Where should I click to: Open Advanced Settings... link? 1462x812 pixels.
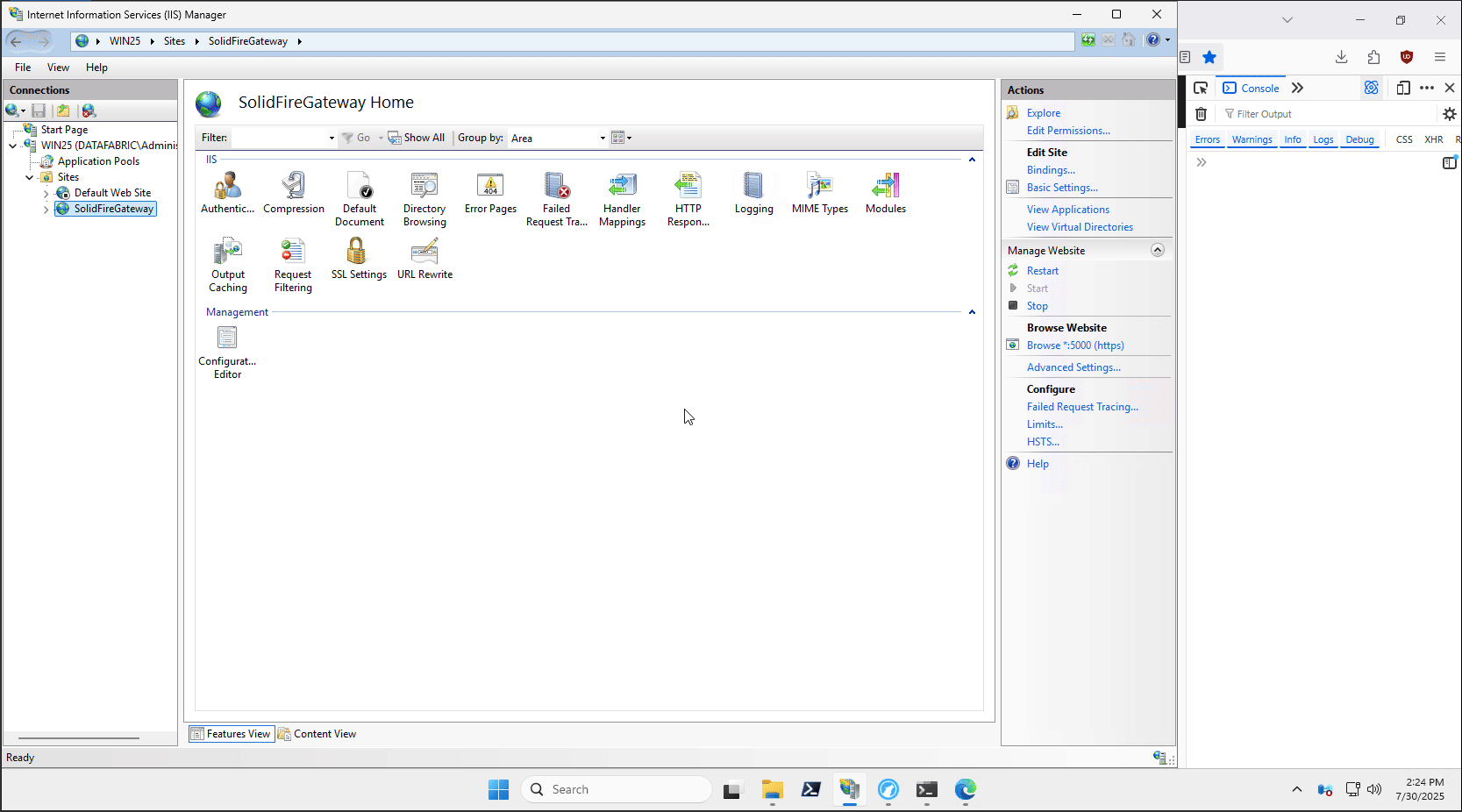[1073, 367]
